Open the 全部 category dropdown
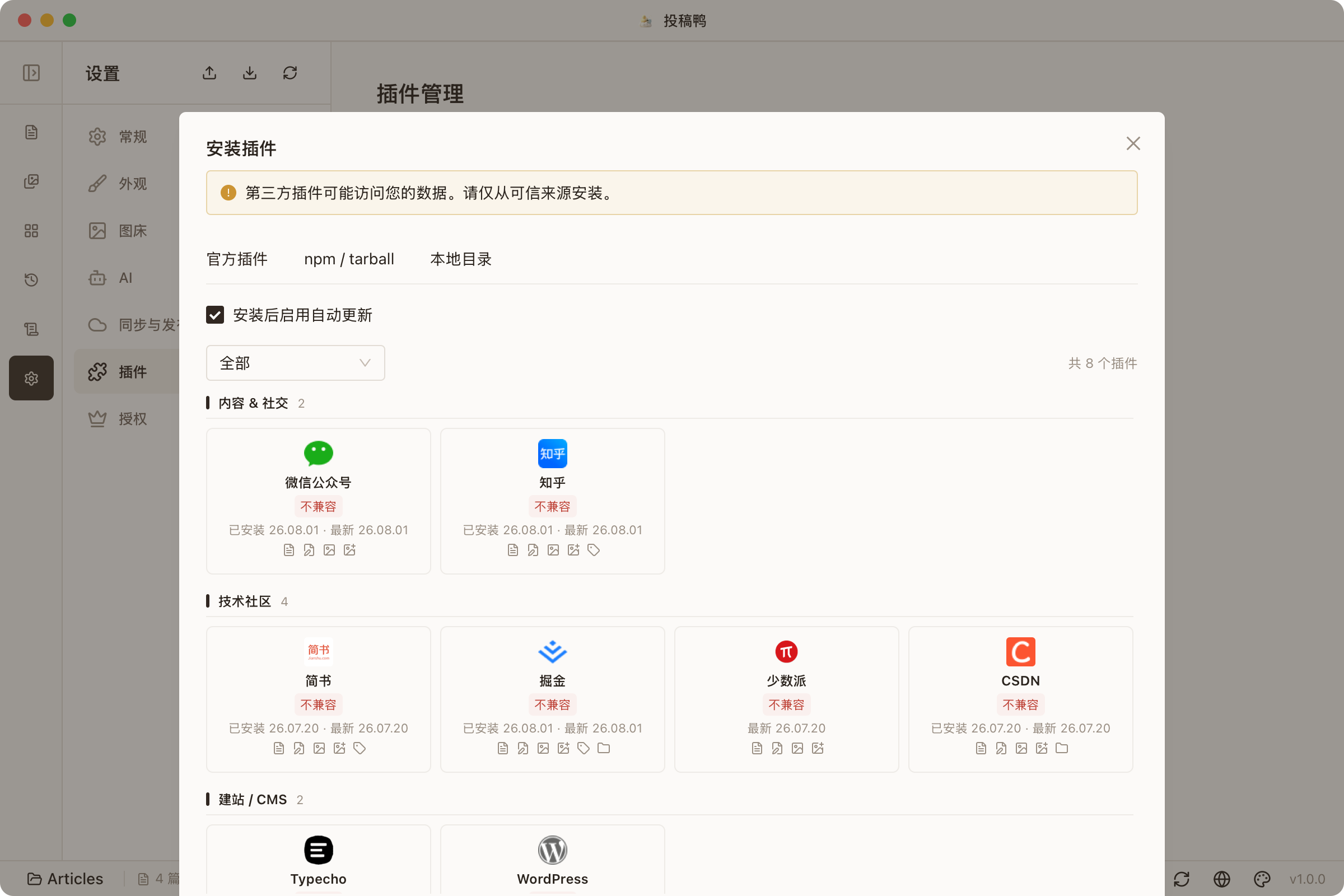Image resolution: width=1344 pixels, height=896 pixels. [x=296, y=363]
